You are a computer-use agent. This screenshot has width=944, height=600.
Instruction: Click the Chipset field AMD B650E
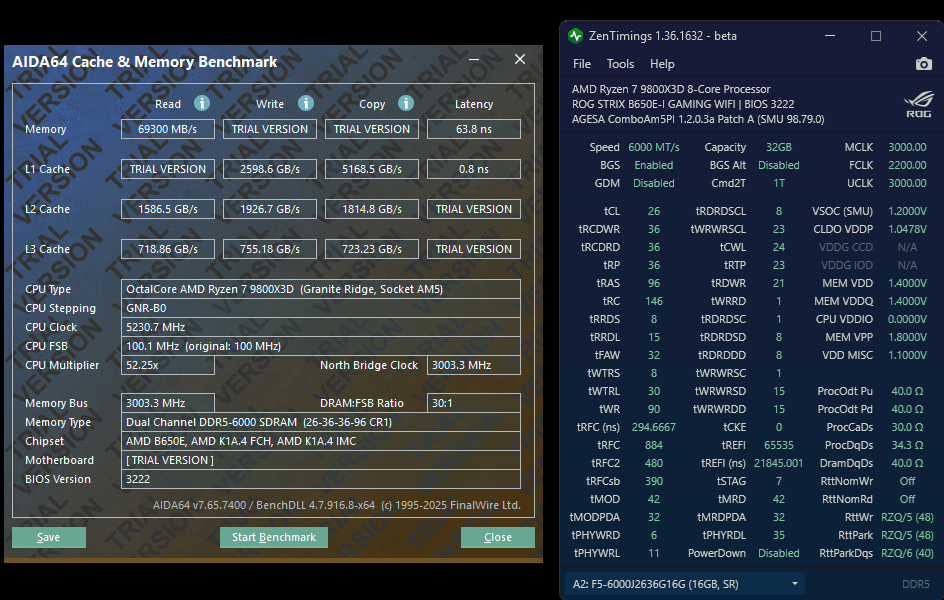pyautogui.click(x=321, y=441)
